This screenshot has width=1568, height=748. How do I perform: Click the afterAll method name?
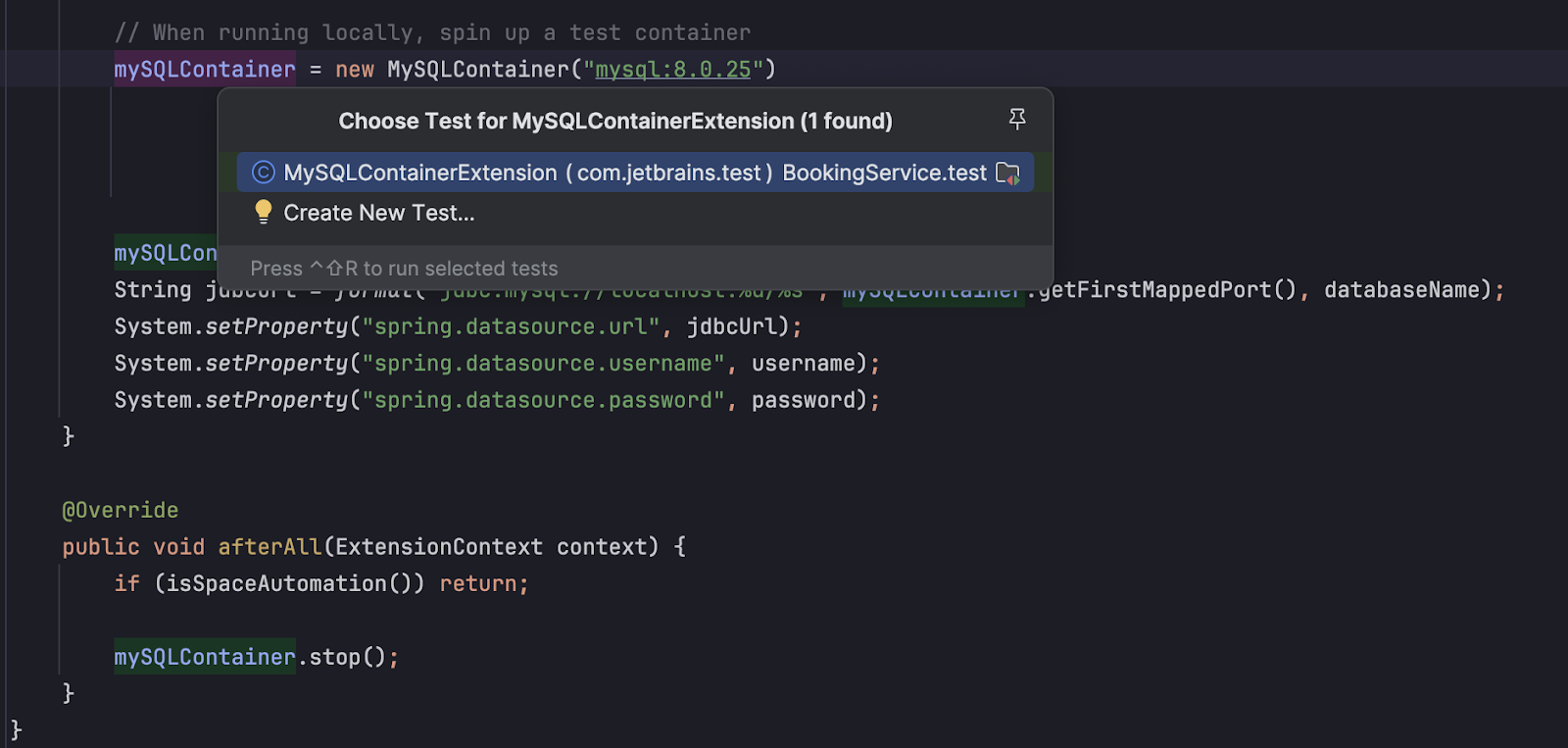click(x=269, y=547)
